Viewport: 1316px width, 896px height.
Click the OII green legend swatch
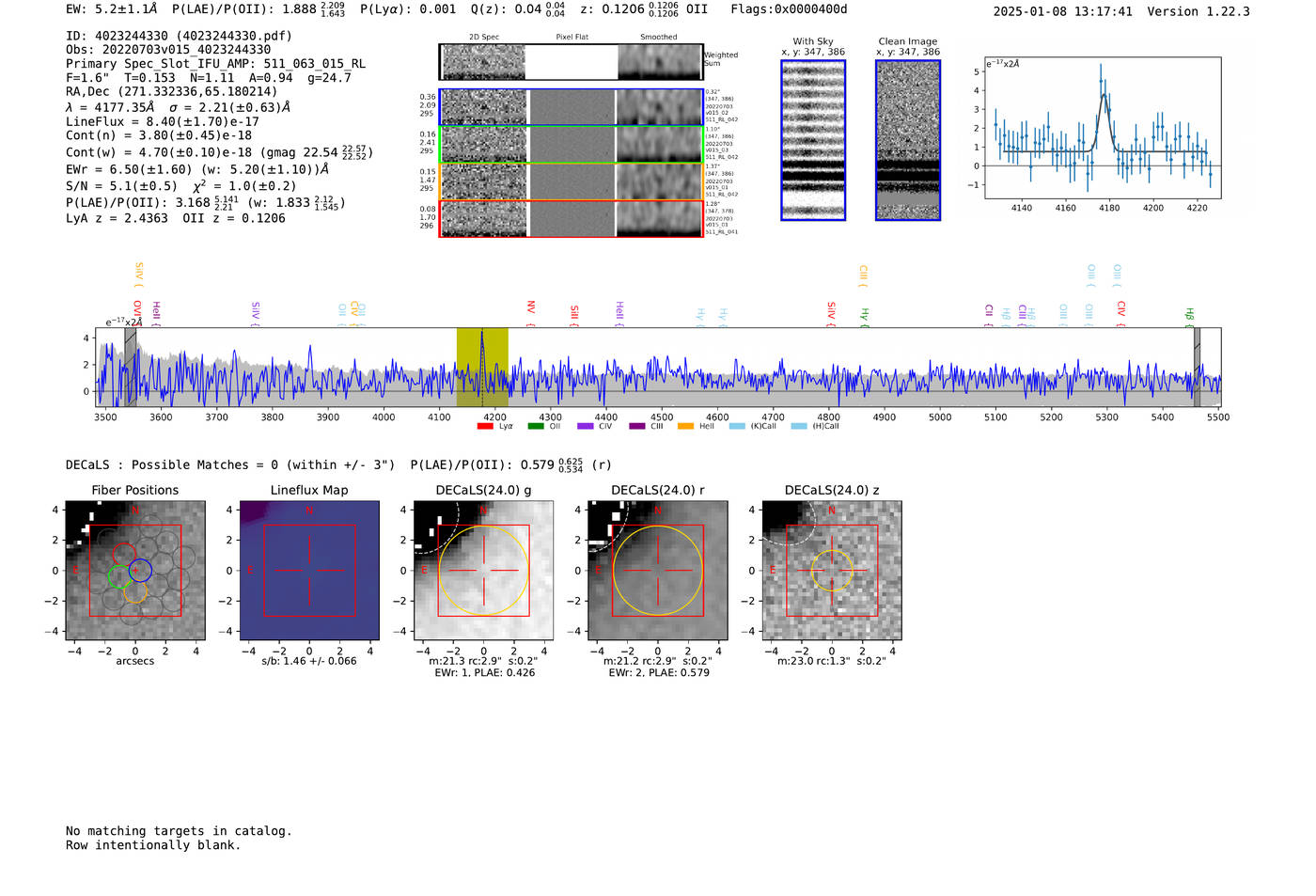pos(535,427)
